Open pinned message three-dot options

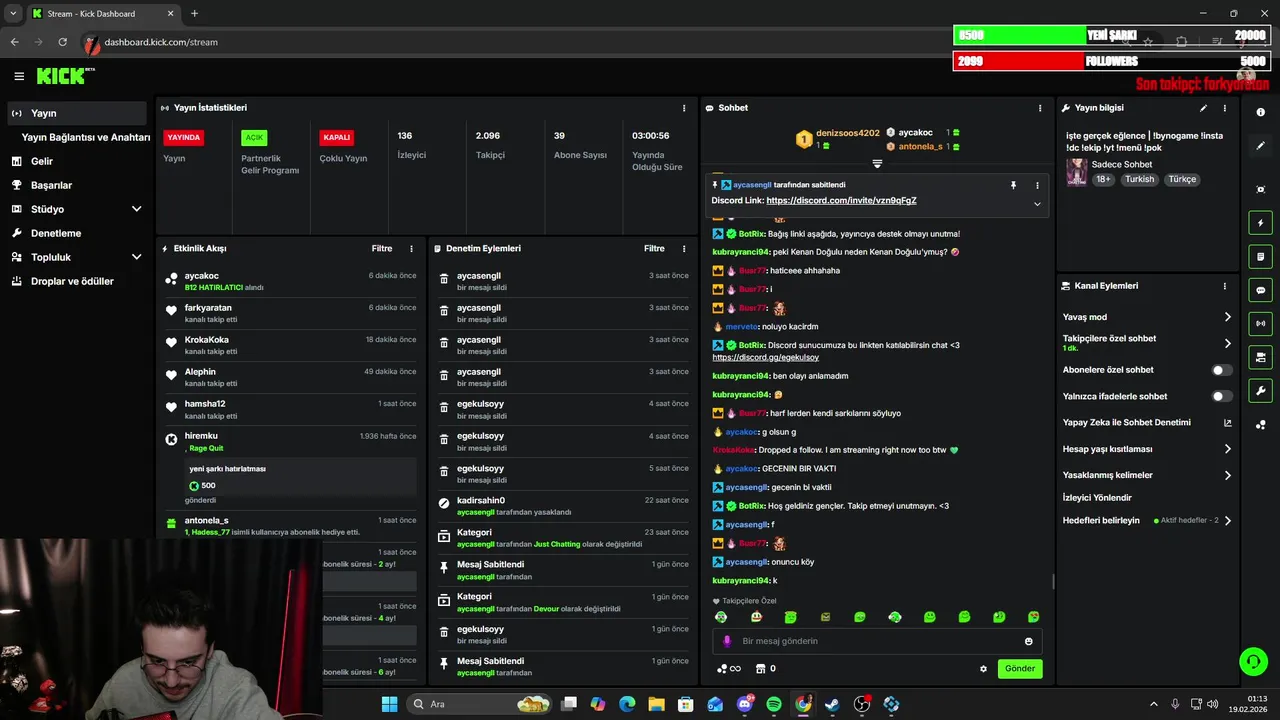[x=1037, y=185]
